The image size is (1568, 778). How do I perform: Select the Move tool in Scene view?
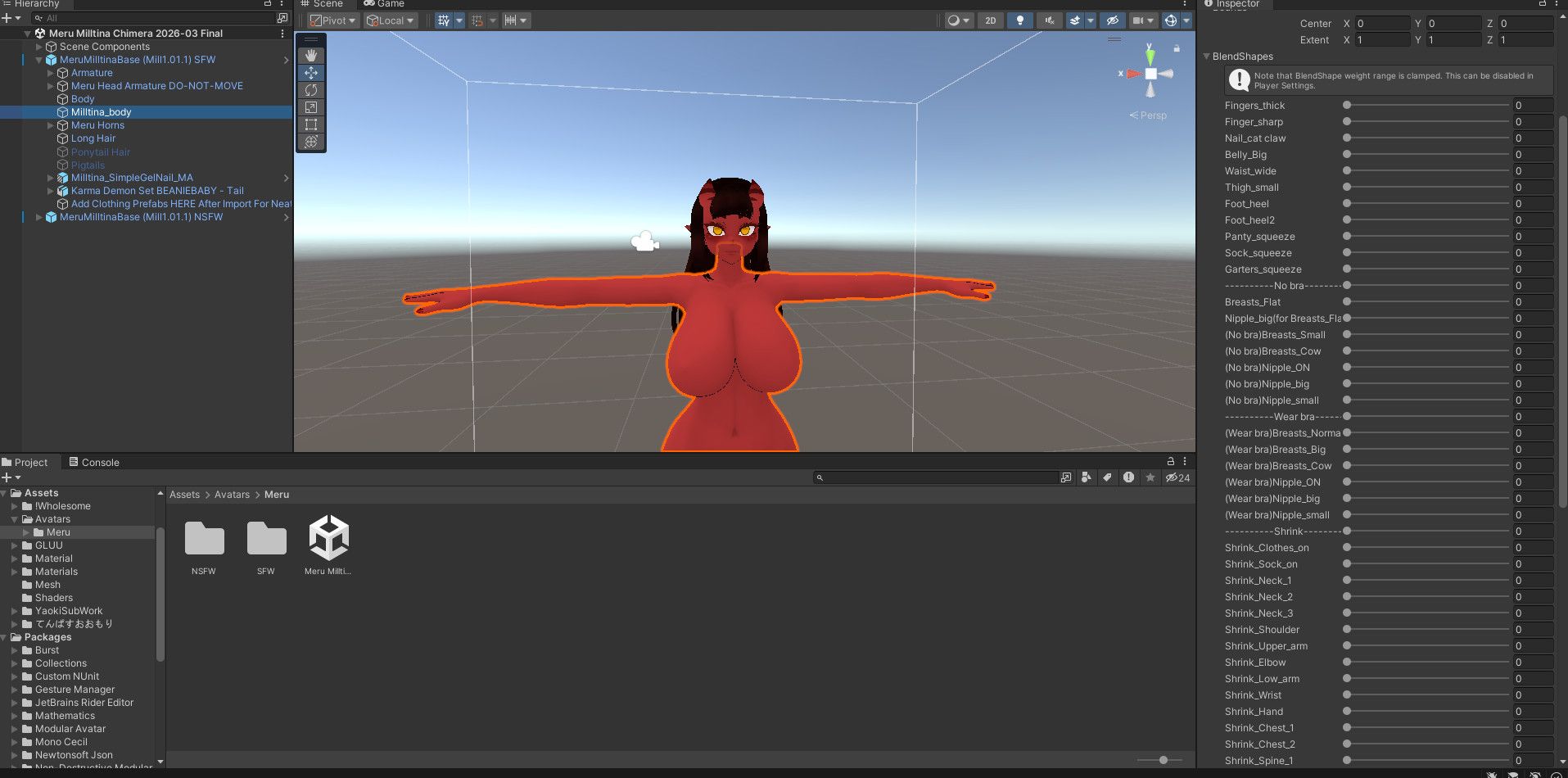pos(311,73)
